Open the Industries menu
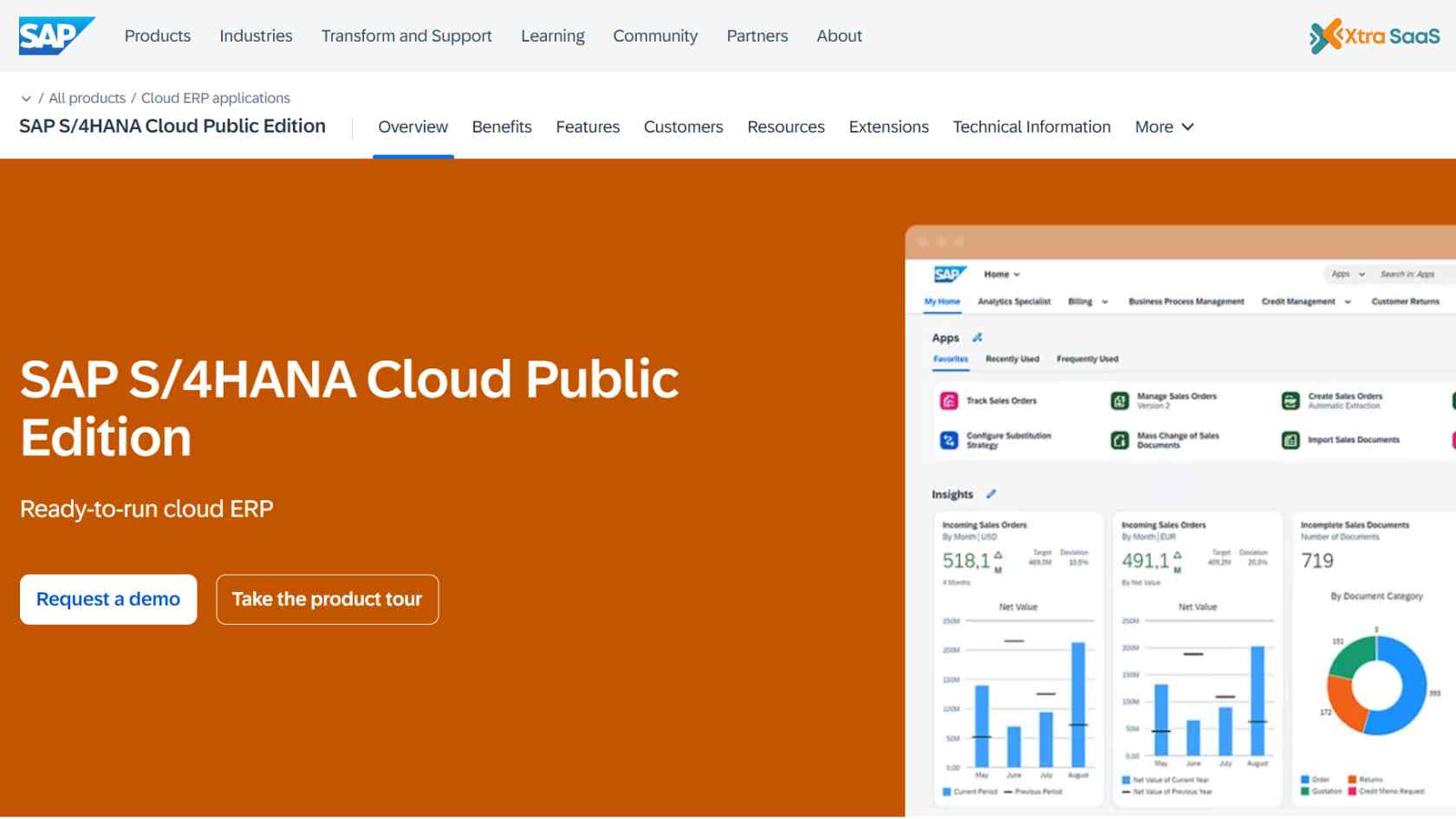 [256, 36]
